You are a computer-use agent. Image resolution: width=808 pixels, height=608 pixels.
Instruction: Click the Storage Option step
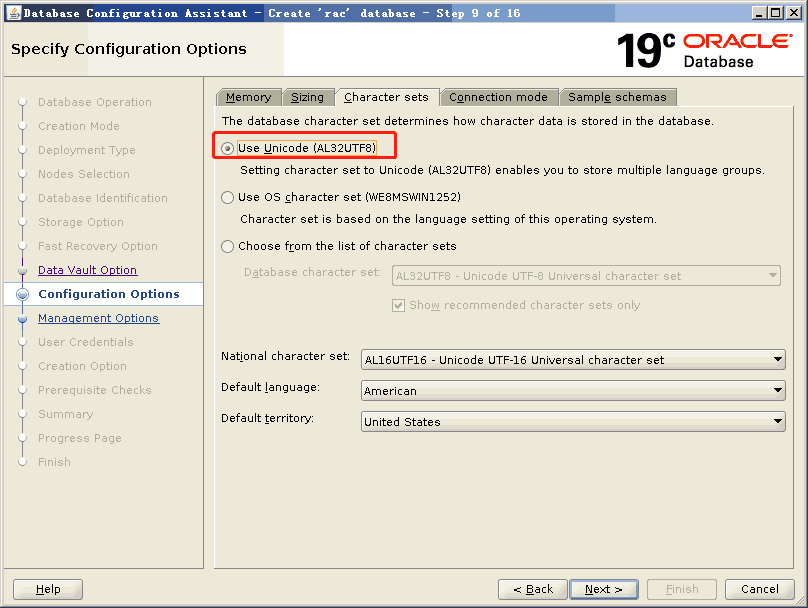(x=81, y=222)
